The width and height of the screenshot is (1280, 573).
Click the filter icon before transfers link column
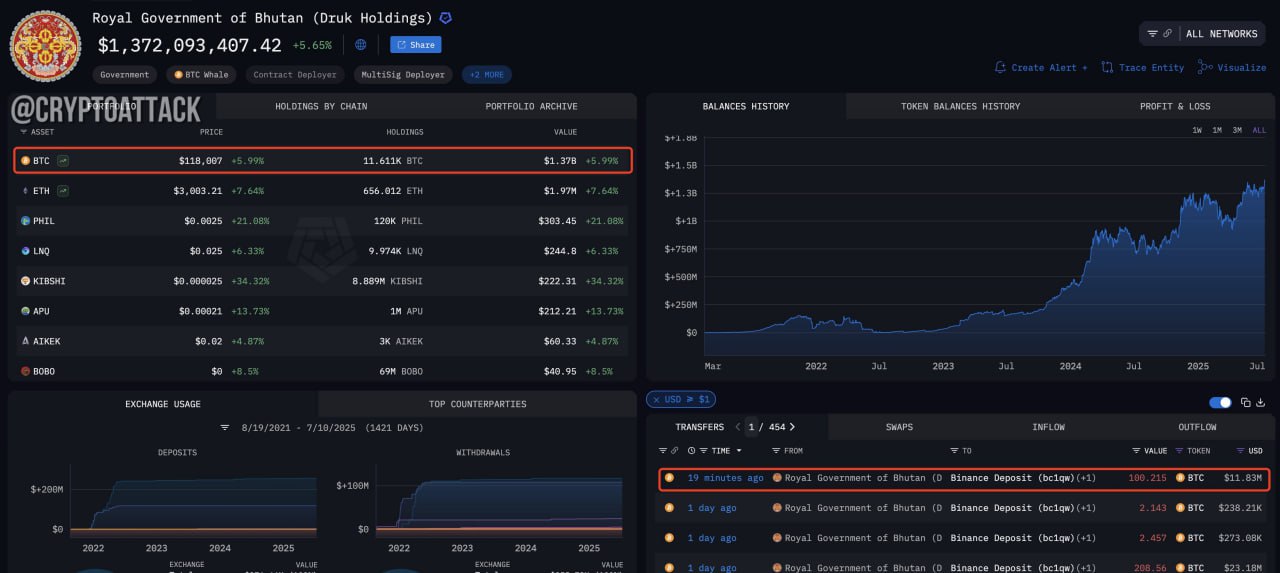[661, 451]
